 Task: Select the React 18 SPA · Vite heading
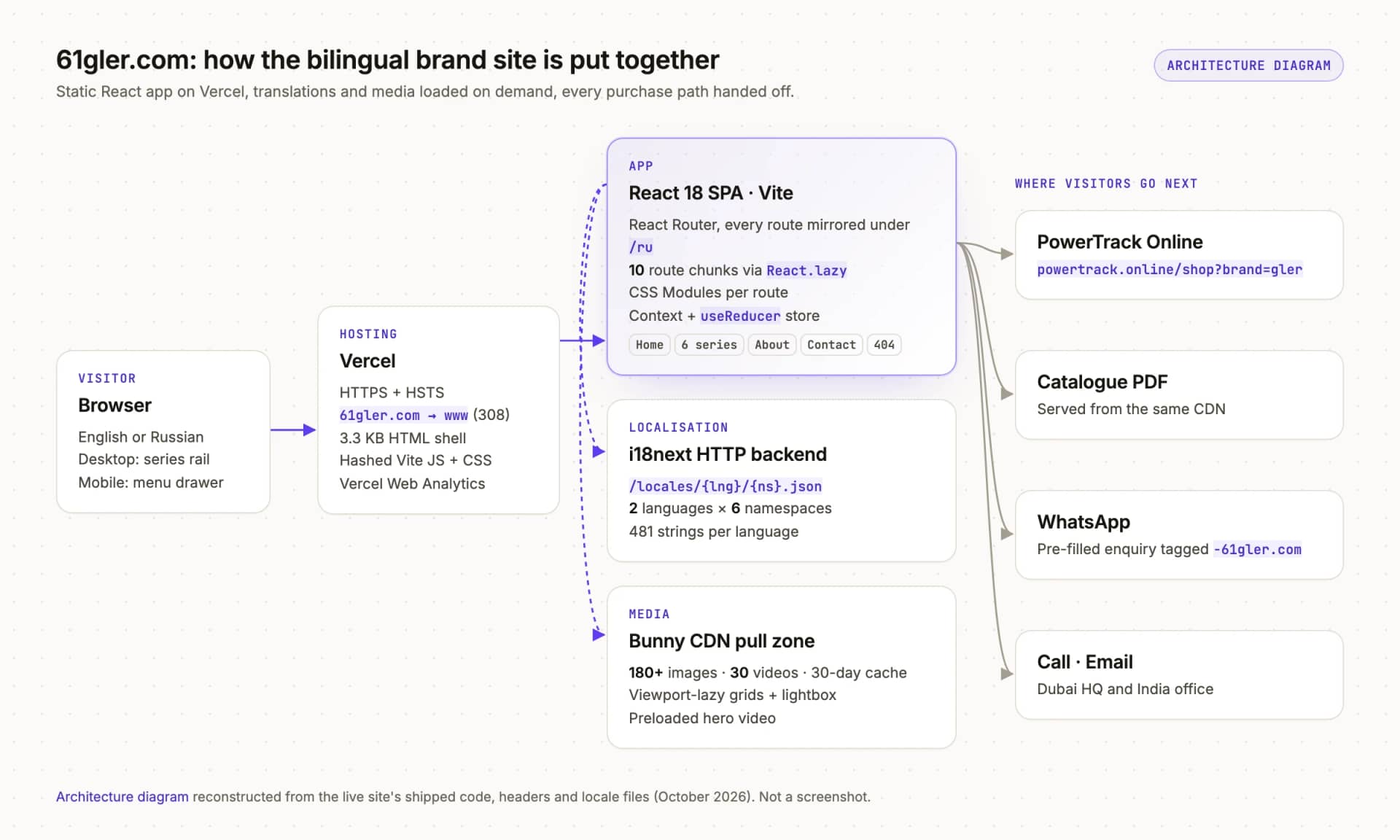pyautogui.click(x=710, y=193)
